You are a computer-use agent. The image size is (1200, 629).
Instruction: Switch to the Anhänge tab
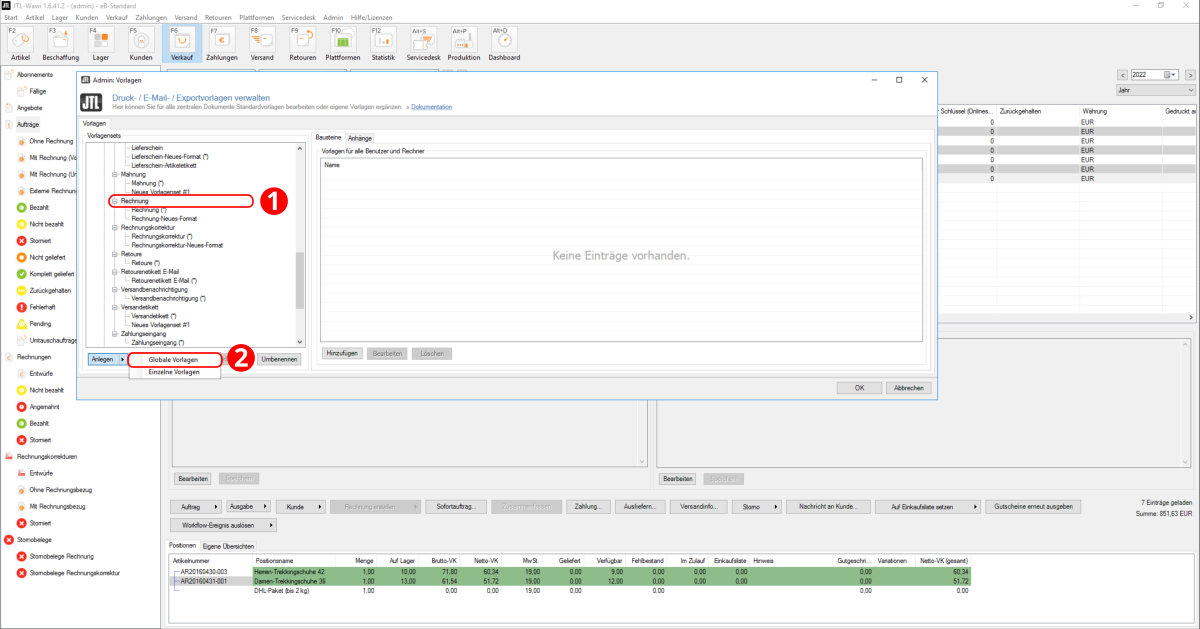click(360, 138)
